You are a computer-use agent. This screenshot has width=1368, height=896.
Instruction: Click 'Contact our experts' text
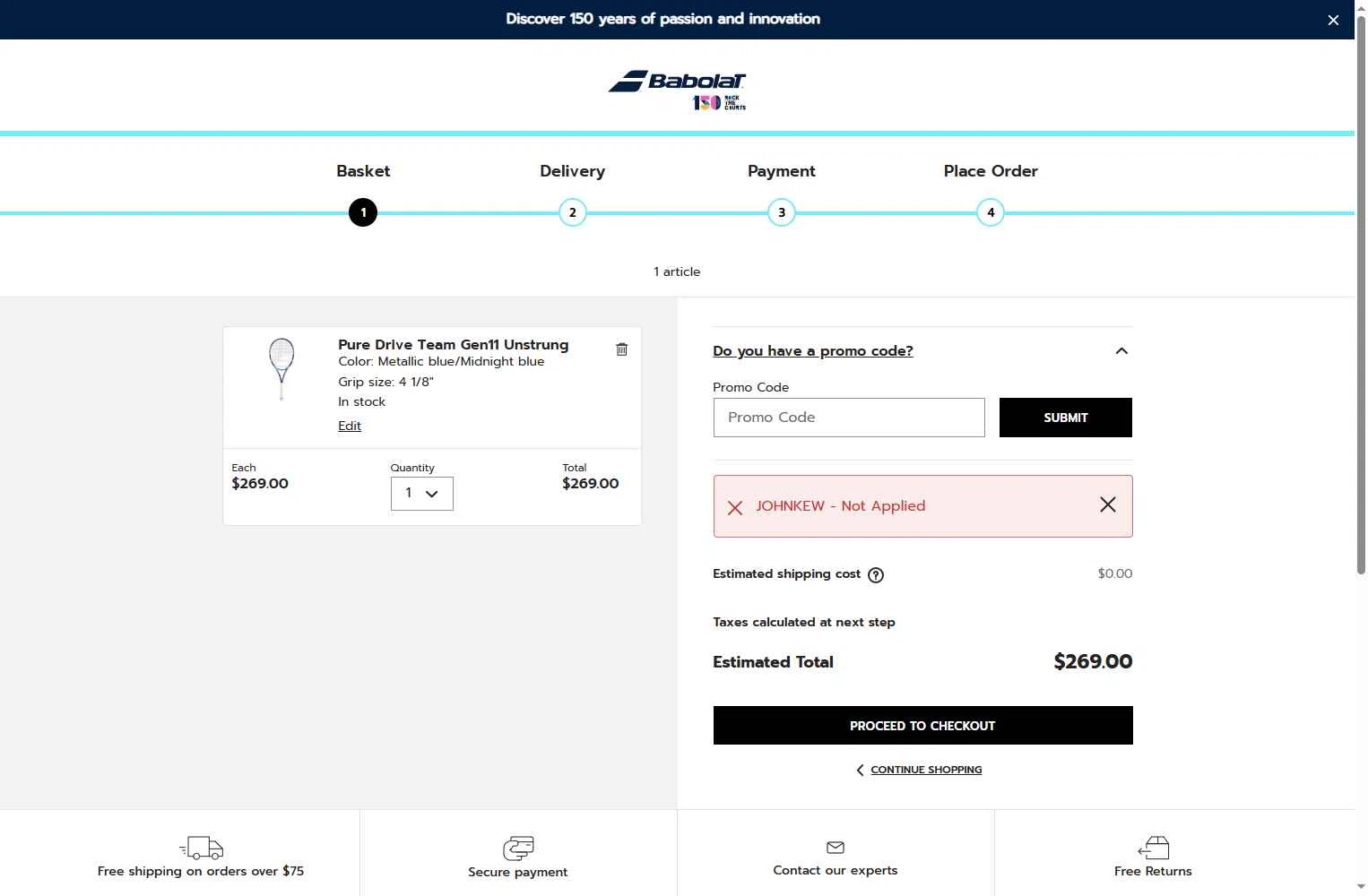[x=836, y=870]
